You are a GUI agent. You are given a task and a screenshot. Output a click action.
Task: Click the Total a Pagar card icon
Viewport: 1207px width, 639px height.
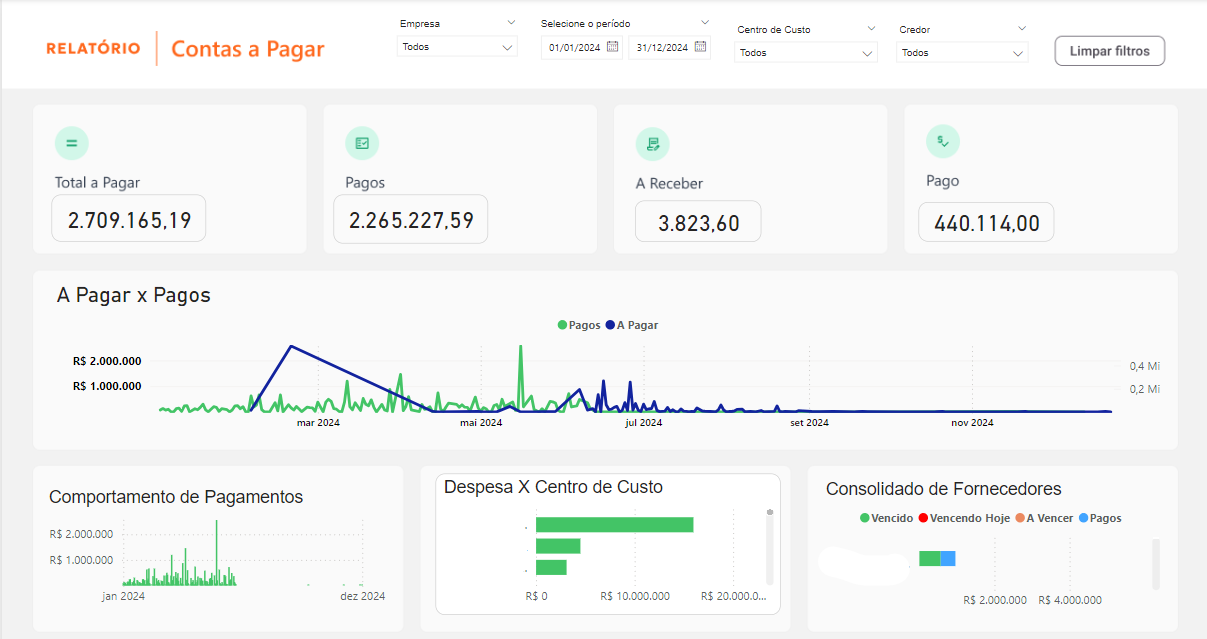[71, 143]
